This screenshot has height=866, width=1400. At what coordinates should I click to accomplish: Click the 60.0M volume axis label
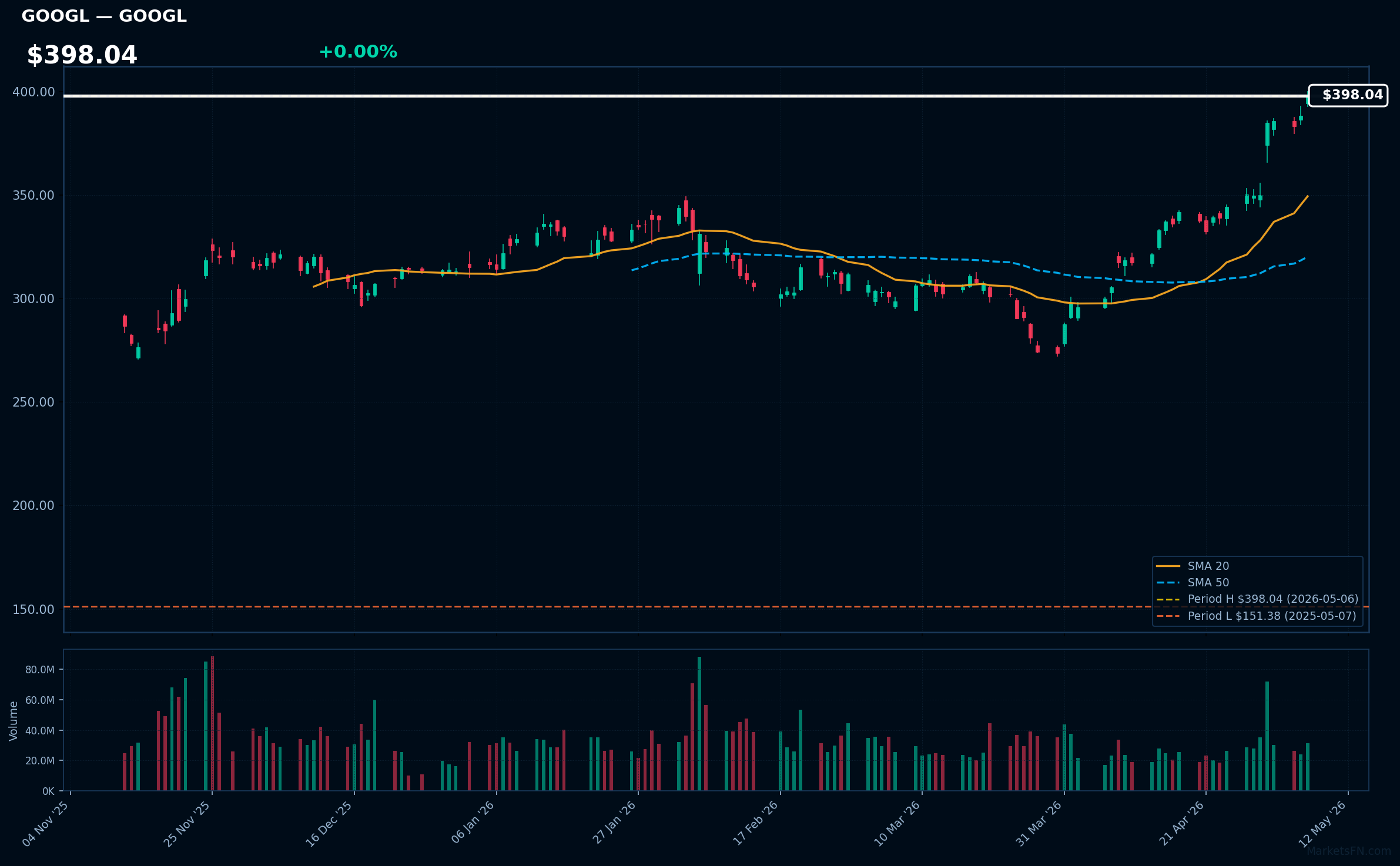coord(40,700)
